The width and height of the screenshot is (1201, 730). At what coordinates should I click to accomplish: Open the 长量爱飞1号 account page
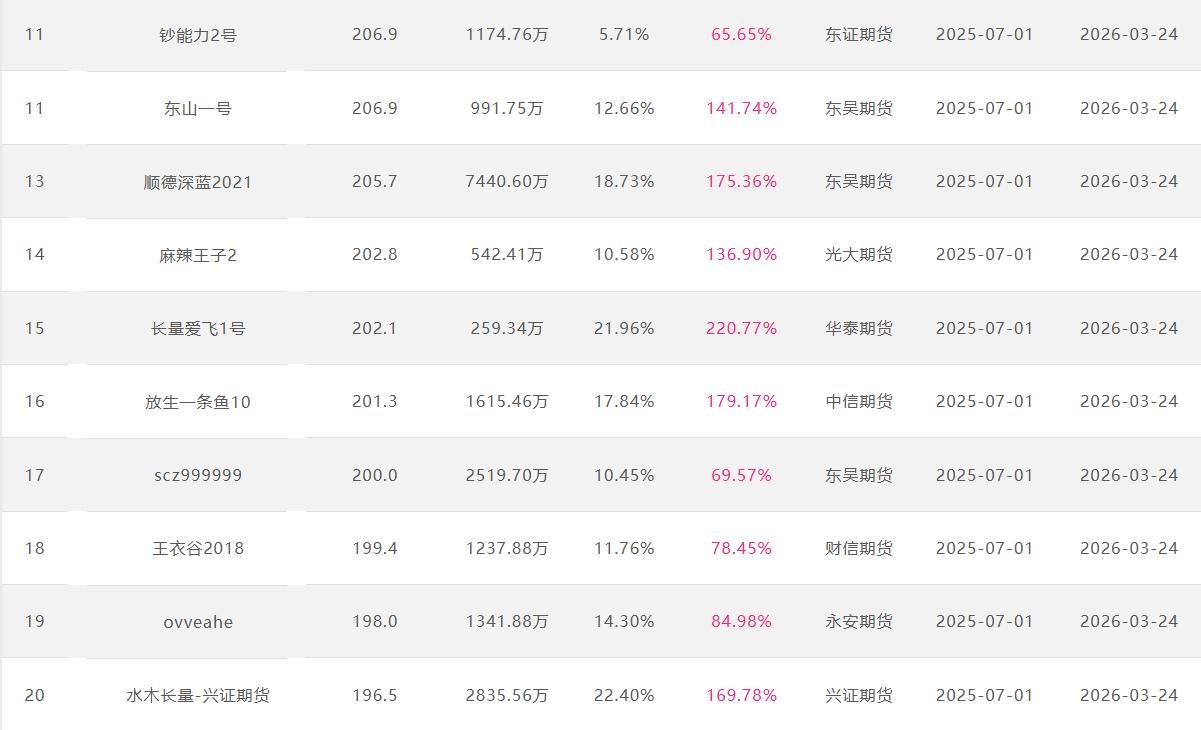pos(197,328)
